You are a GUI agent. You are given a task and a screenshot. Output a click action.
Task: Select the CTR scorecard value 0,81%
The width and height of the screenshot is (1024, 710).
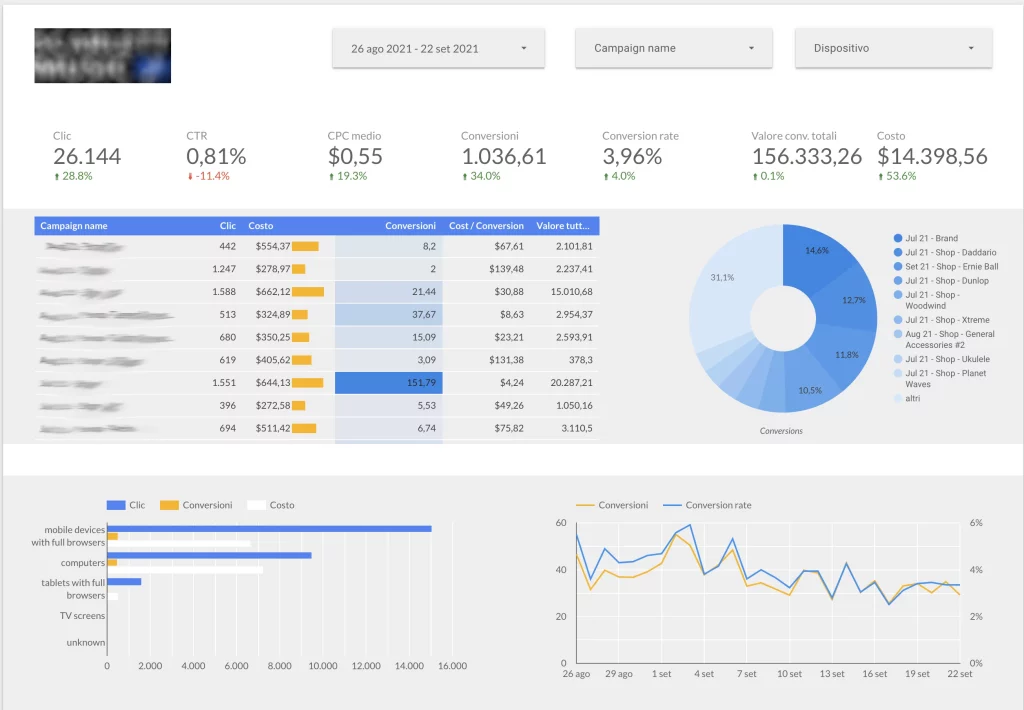point(216,156)
